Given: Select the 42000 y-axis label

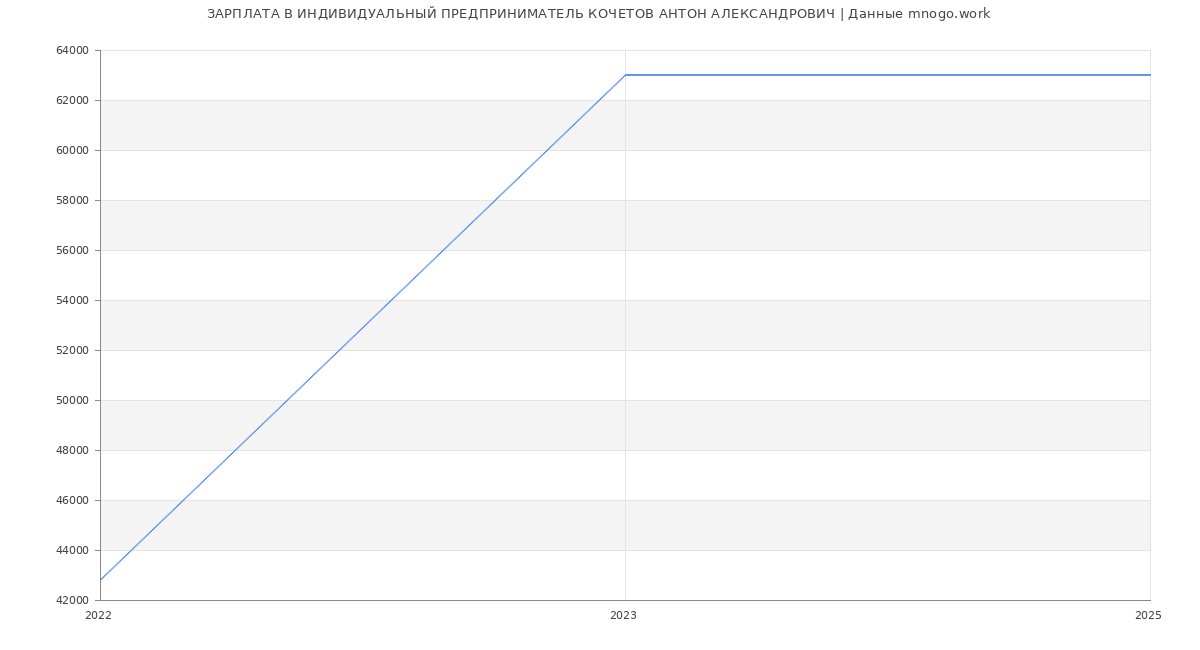Looking at the screenshot, I should 74,601.
